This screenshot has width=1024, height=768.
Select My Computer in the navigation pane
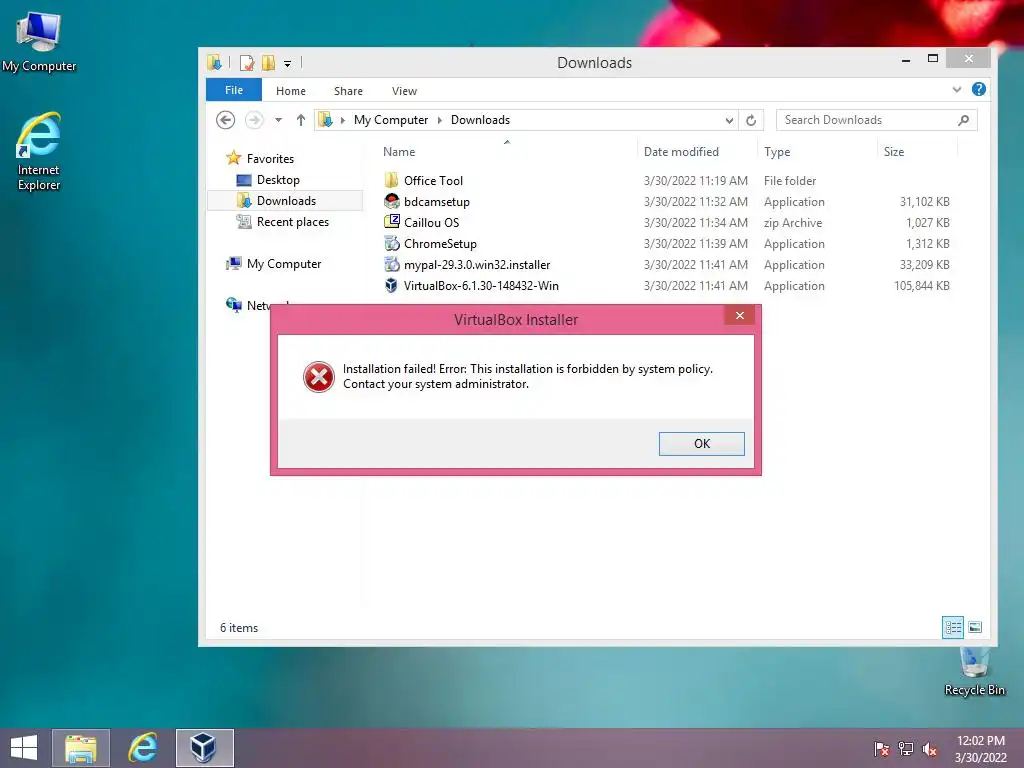(283, 264)
